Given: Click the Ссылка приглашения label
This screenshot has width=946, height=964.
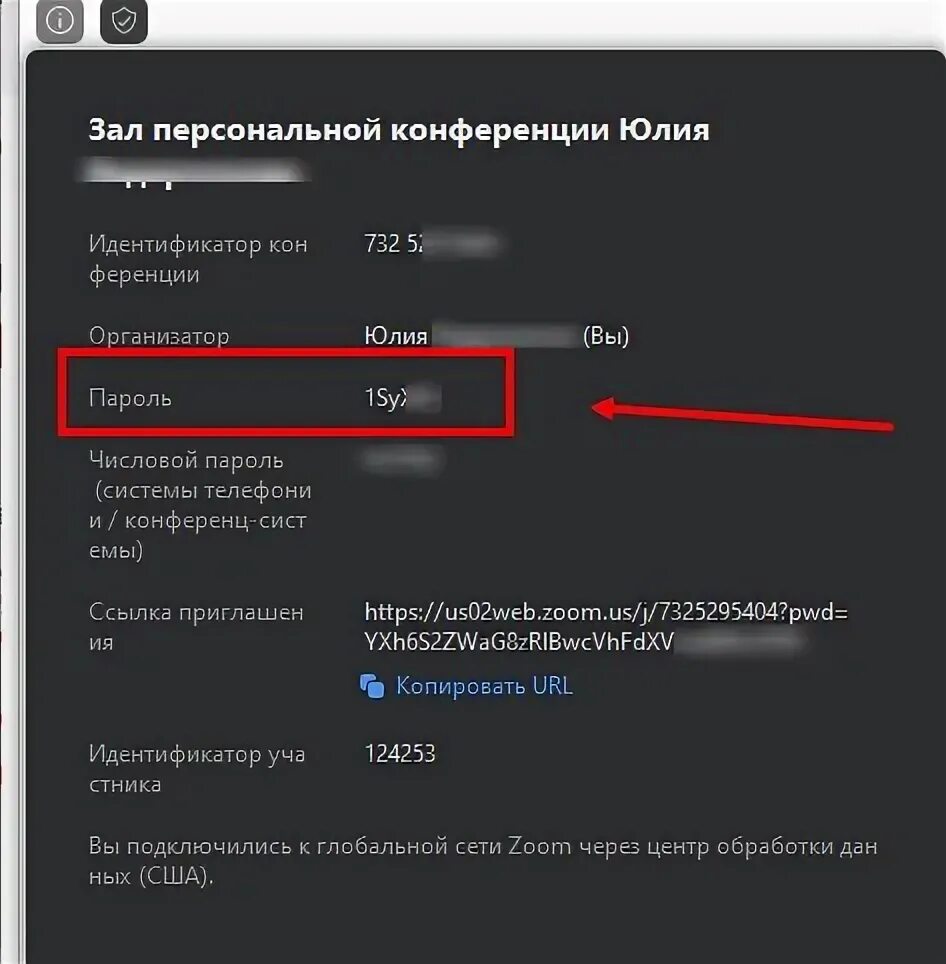Looking at the screenshot, I should click(197, 627).
